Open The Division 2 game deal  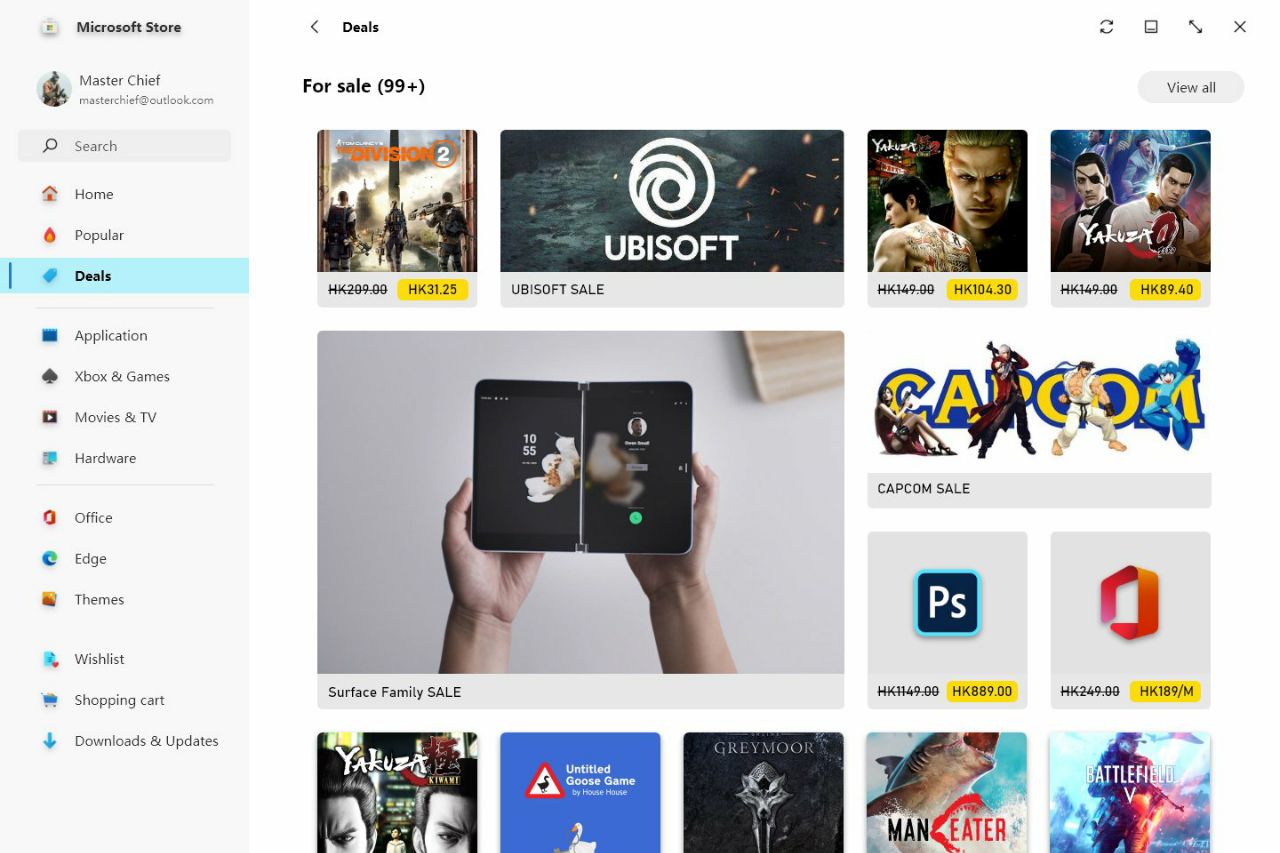397,218
